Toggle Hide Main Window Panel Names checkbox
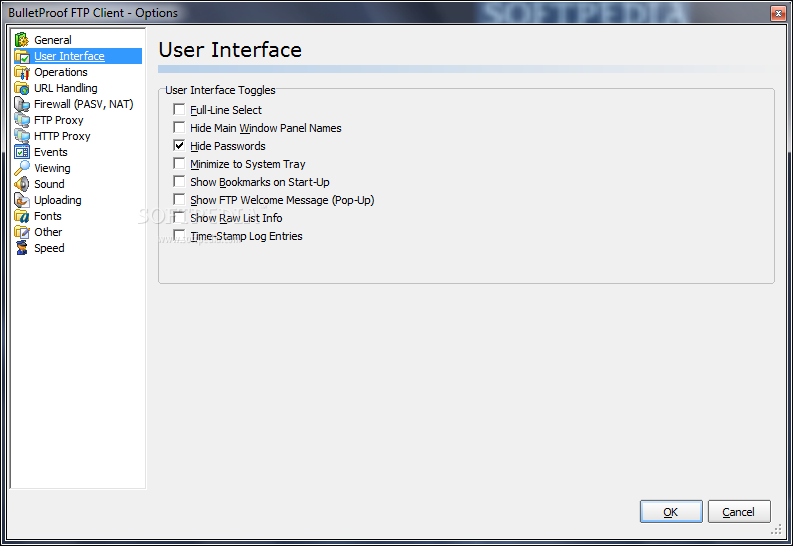Image resolution: width=793 pixels, height=546 pixels. point(179,127)
